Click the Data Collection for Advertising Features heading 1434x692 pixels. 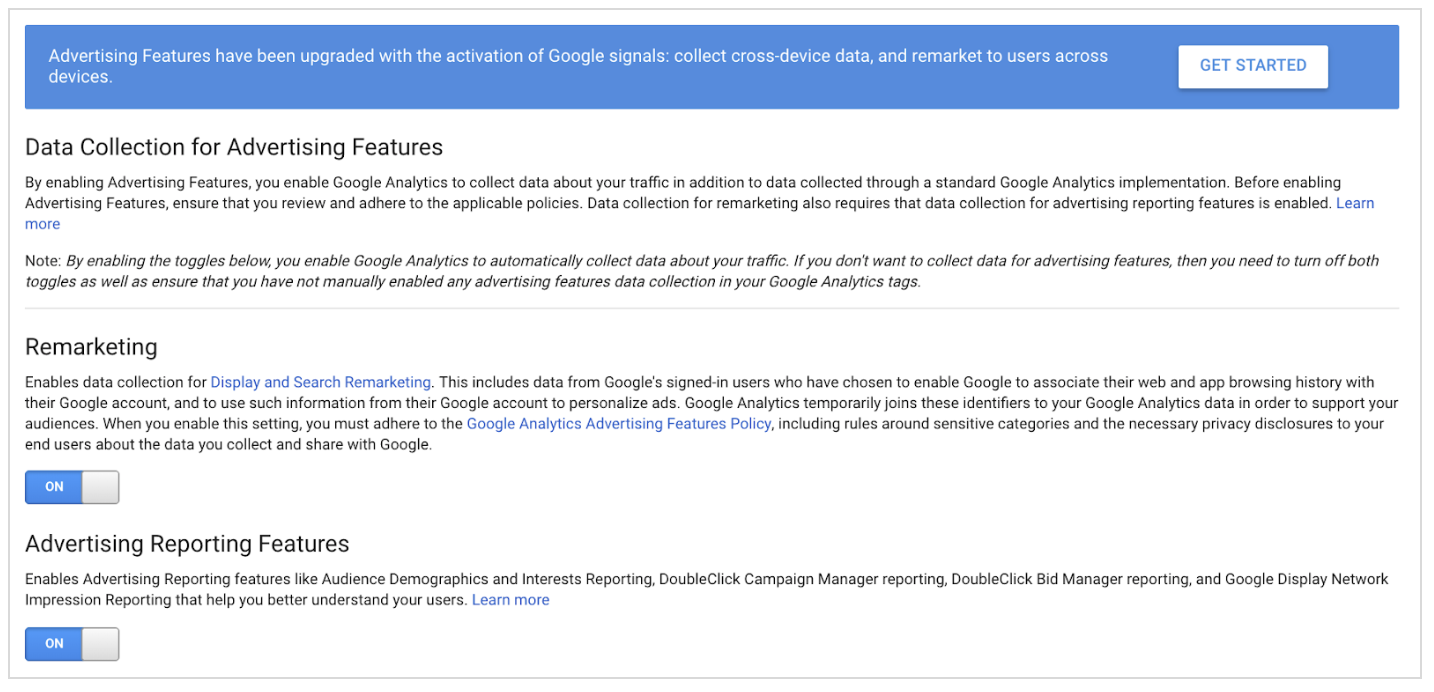[x=234, y=148]
